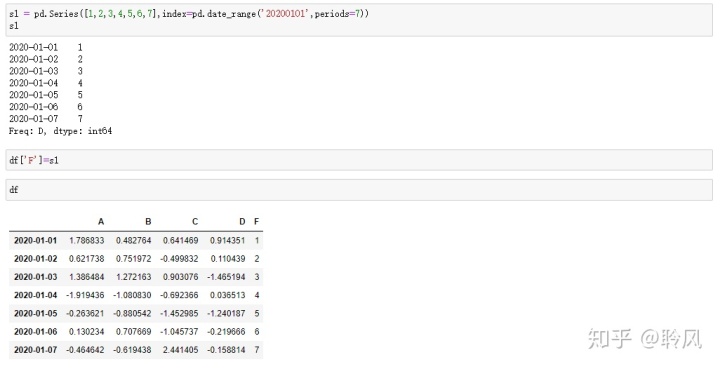Click the code cell containing only df
This screenshot has height=369, width=720.
(359, 190)
